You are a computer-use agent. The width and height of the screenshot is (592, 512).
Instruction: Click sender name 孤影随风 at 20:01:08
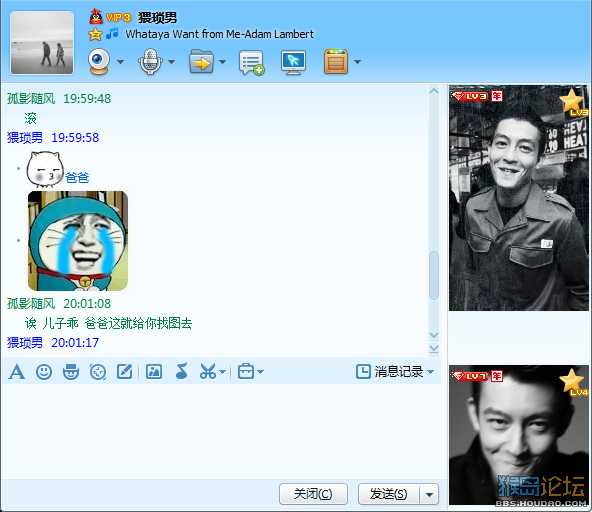pyautogui.click(x=31, y=304)
